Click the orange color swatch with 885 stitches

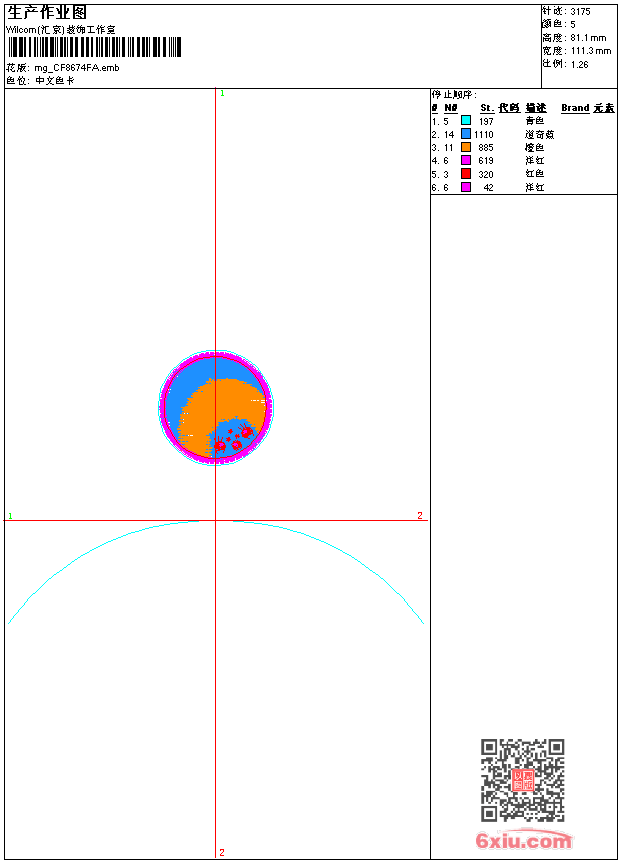point(466,147)
